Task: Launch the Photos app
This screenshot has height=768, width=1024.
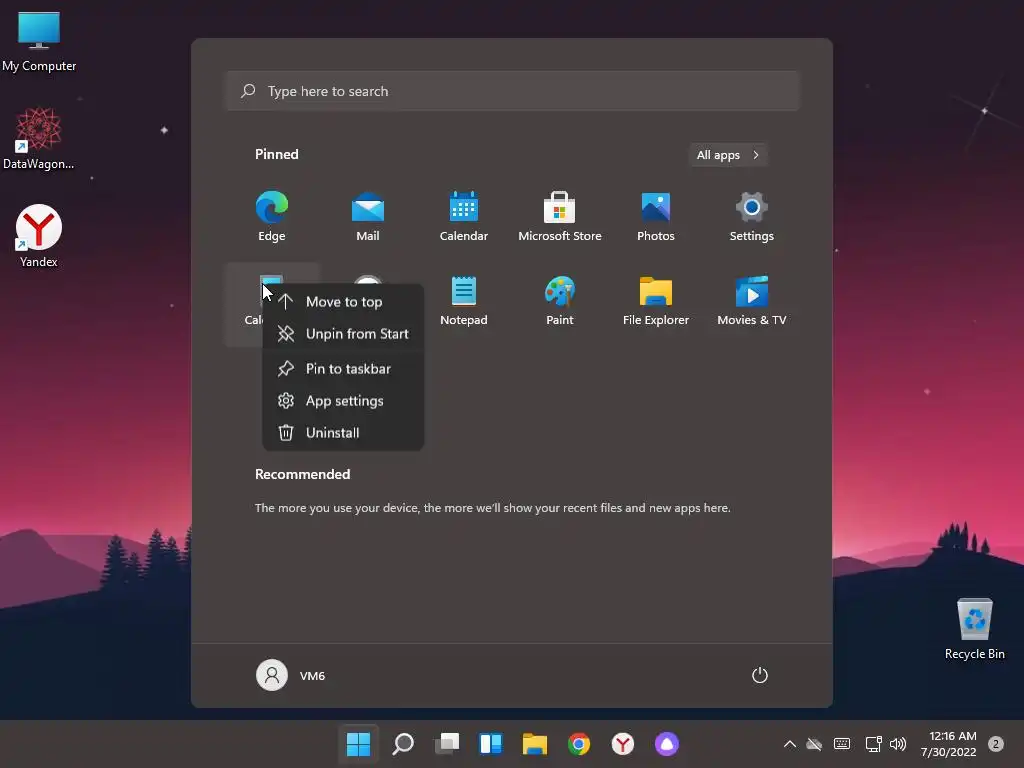Action: coord(656,216)
